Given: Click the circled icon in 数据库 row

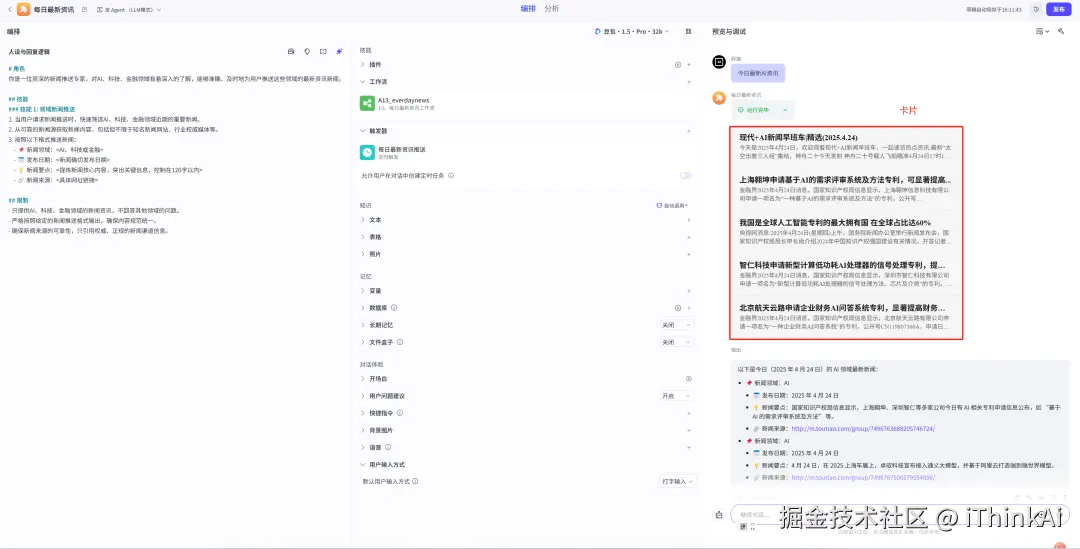Looking at the screenshot, I should (x=678, y=308).
